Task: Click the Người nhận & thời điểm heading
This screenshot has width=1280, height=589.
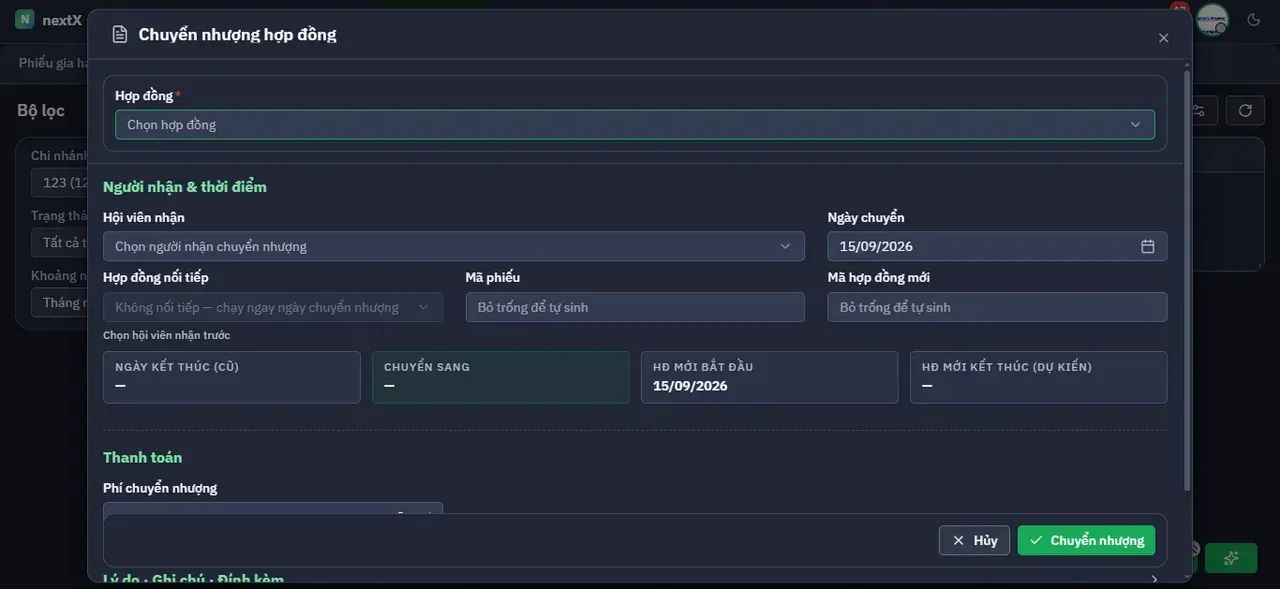Action: [x=185, y=187]
